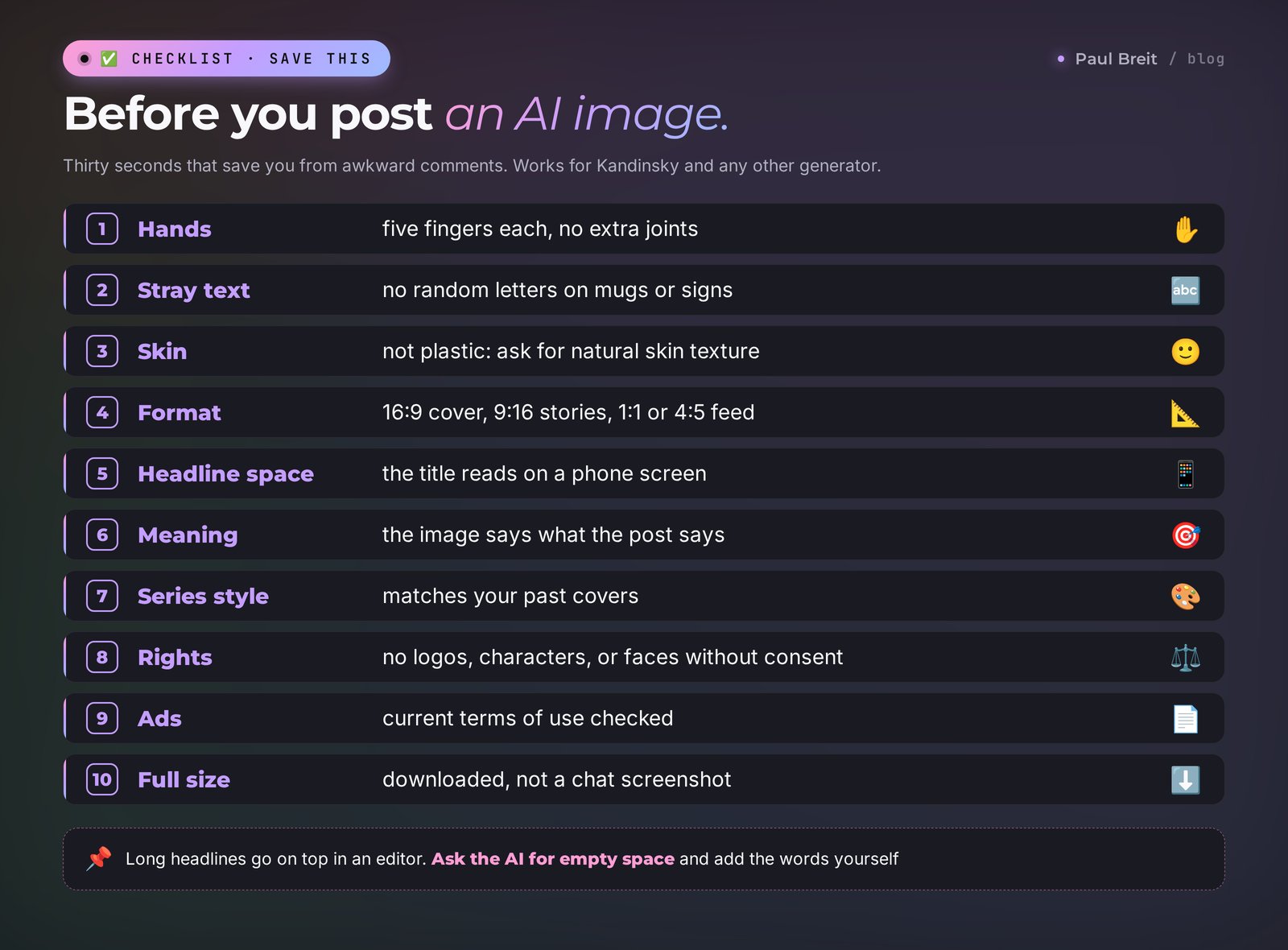
Task: Click the palette icon in Series style row
Action: click(1185, 596)
